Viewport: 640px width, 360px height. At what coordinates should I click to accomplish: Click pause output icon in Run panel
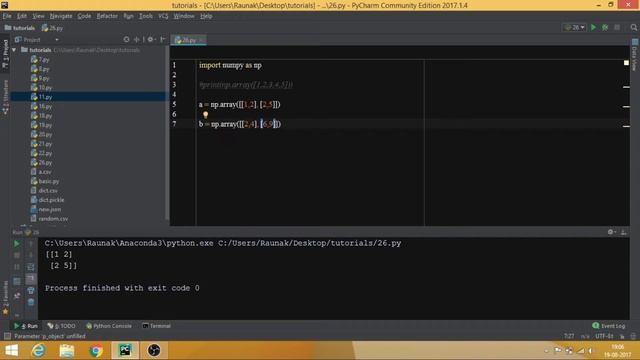pyautogui.click(x=17, y=267)
